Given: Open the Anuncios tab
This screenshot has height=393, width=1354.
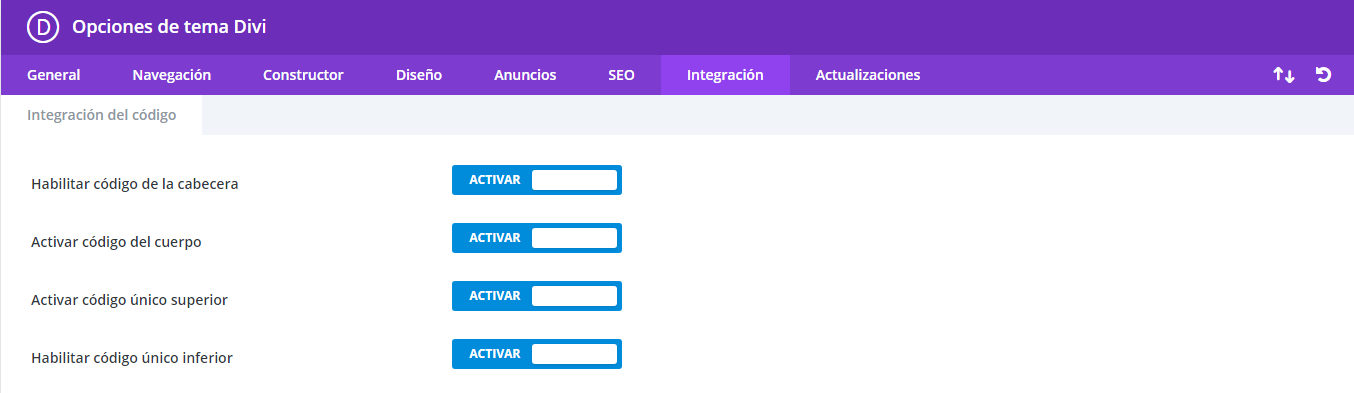Looking at the screenshot, I should point(525,75).
